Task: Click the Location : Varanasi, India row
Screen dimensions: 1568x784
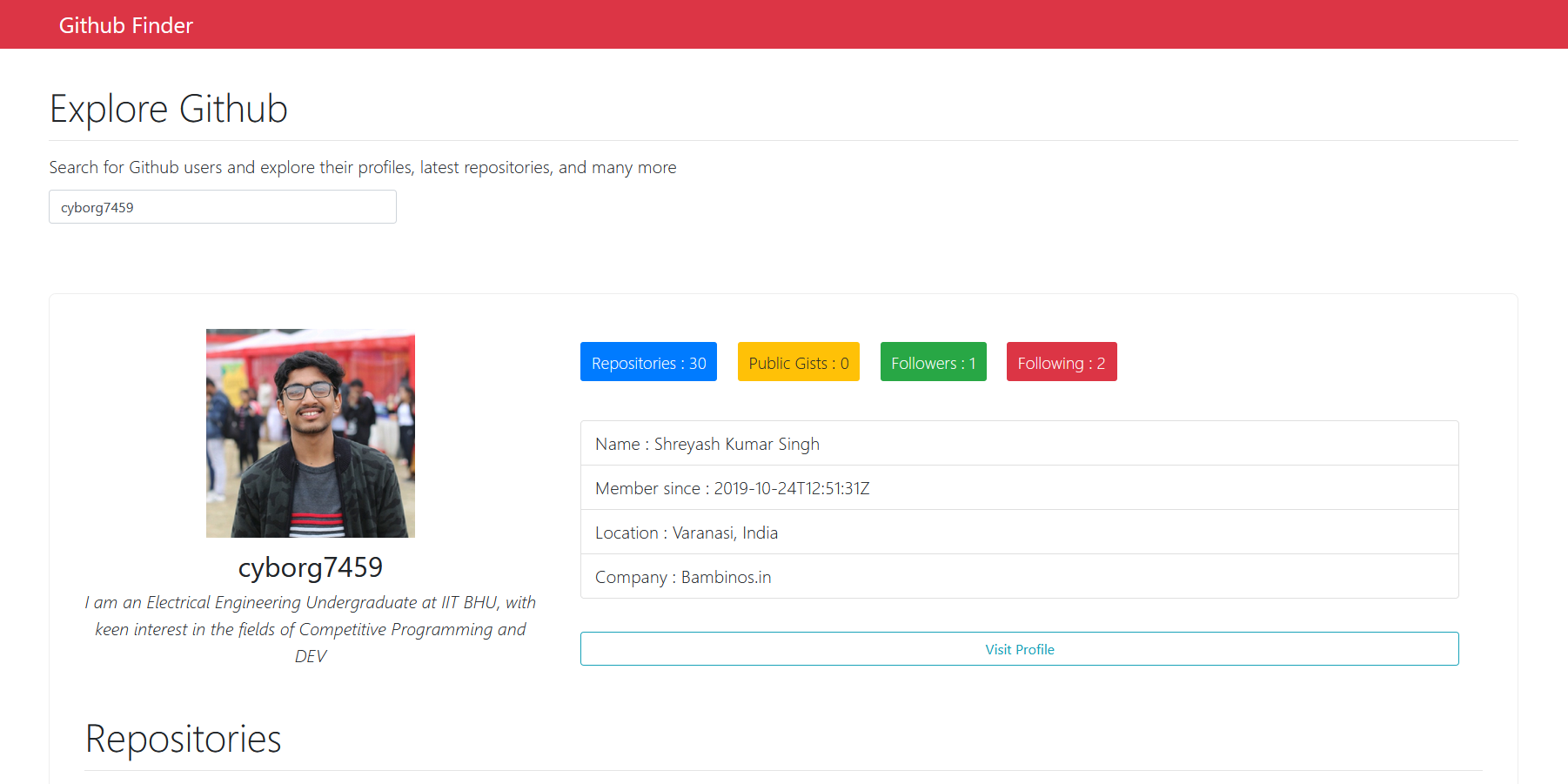Action: pyautogui.click(x=1019, y=533)
